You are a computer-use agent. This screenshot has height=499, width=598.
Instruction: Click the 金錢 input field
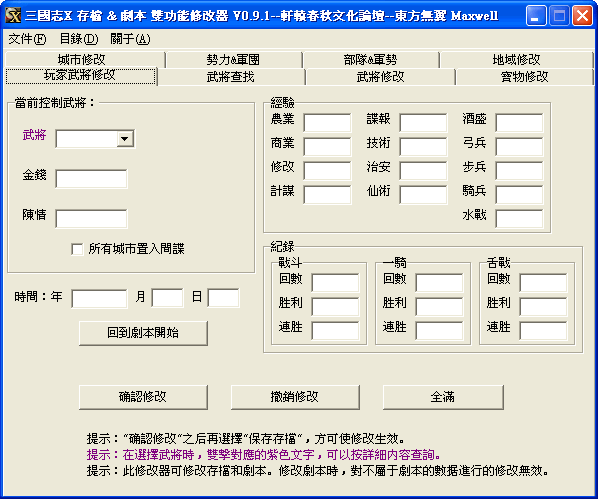click(91, 179)
